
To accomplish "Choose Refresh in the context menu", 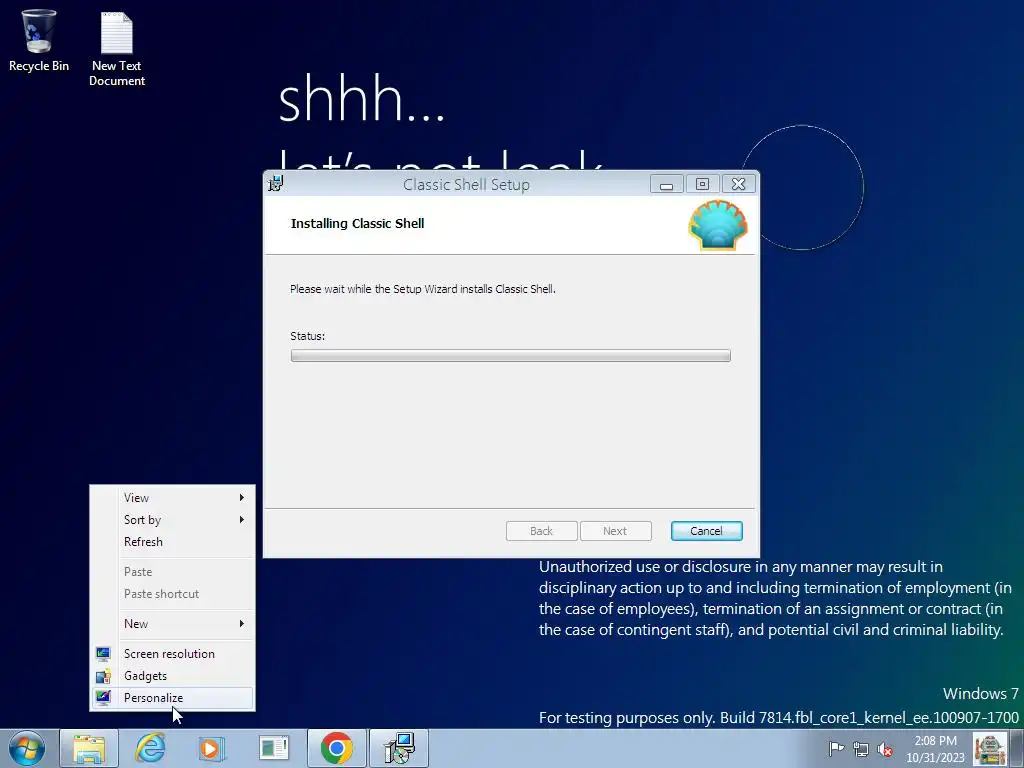I will pos(172,542).
